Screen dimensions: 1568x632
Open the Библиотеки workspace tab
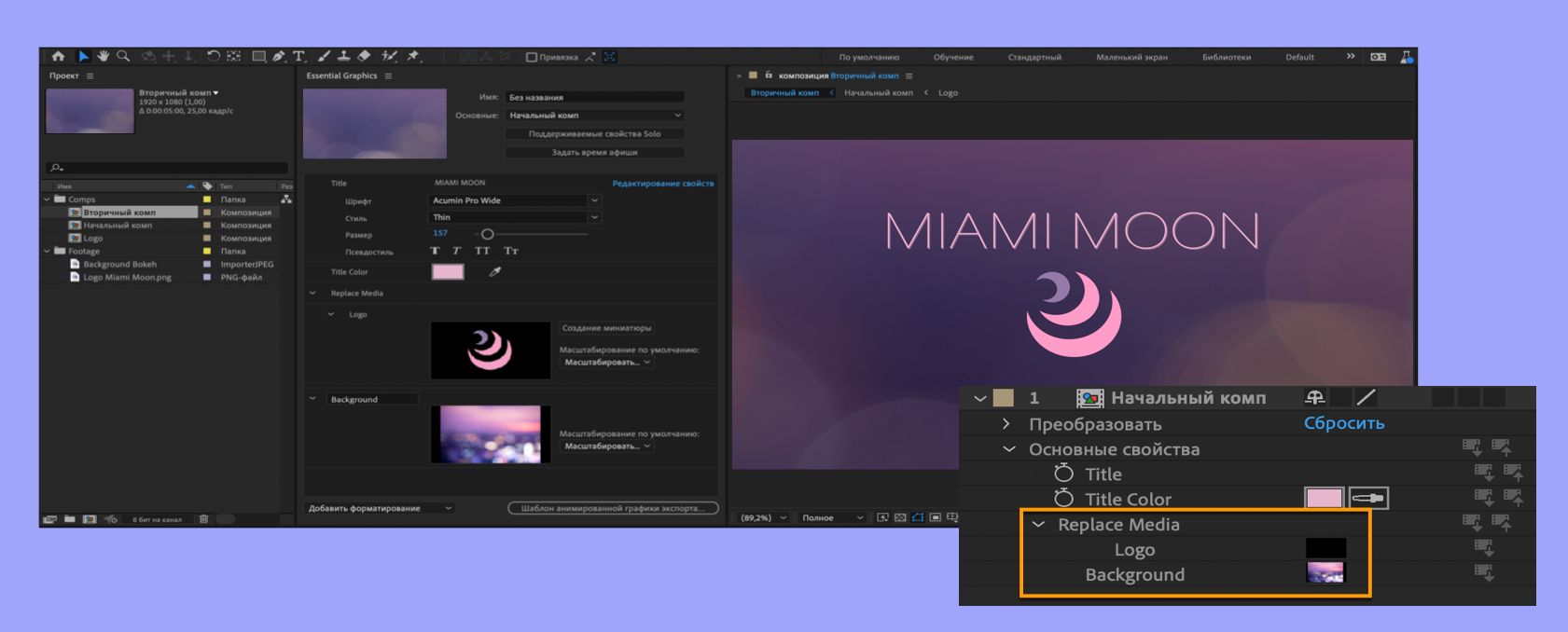point(1226,57)
